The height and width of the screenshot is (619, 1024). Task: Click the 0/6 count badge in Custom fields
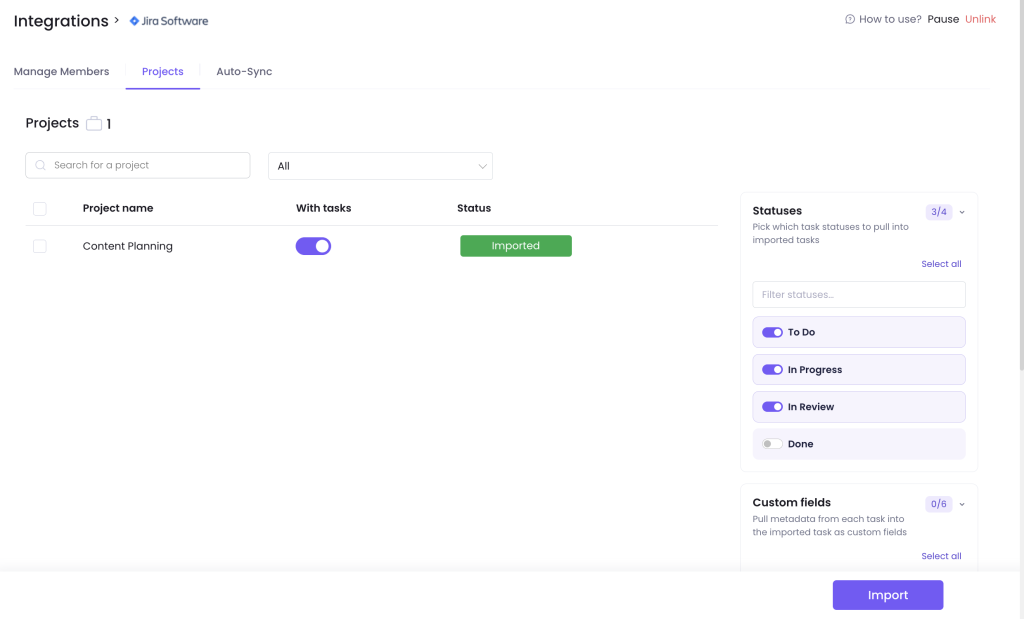(x=938, y=504)
